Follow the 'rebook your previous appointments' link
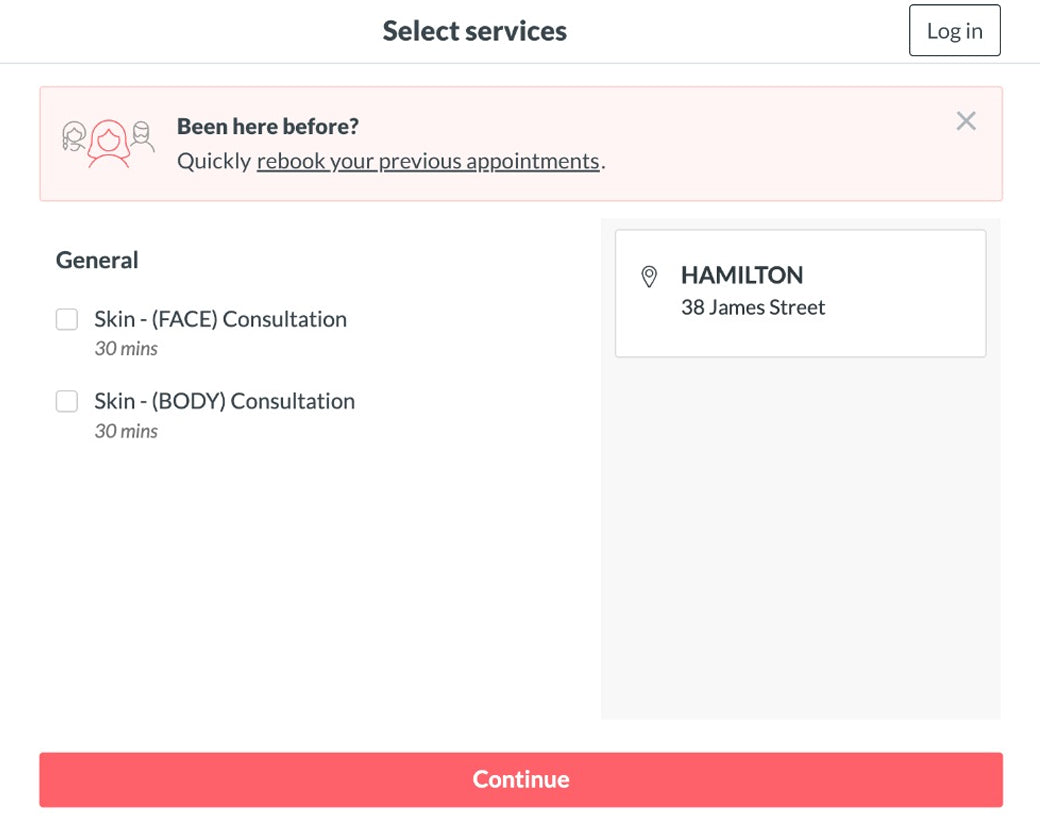Screen dimensions: 1040x824 [x=428, y=162]
